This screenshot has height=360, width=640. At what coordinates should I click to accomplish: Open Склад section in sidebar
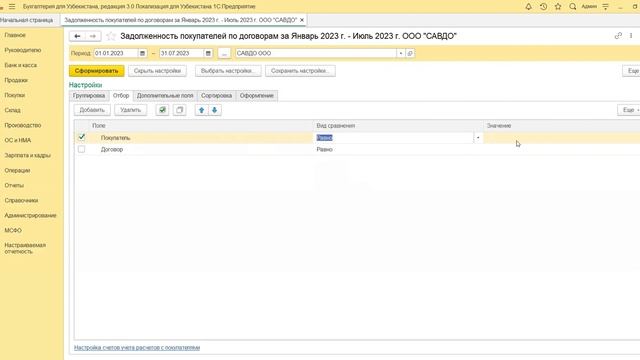coord(13,110)
